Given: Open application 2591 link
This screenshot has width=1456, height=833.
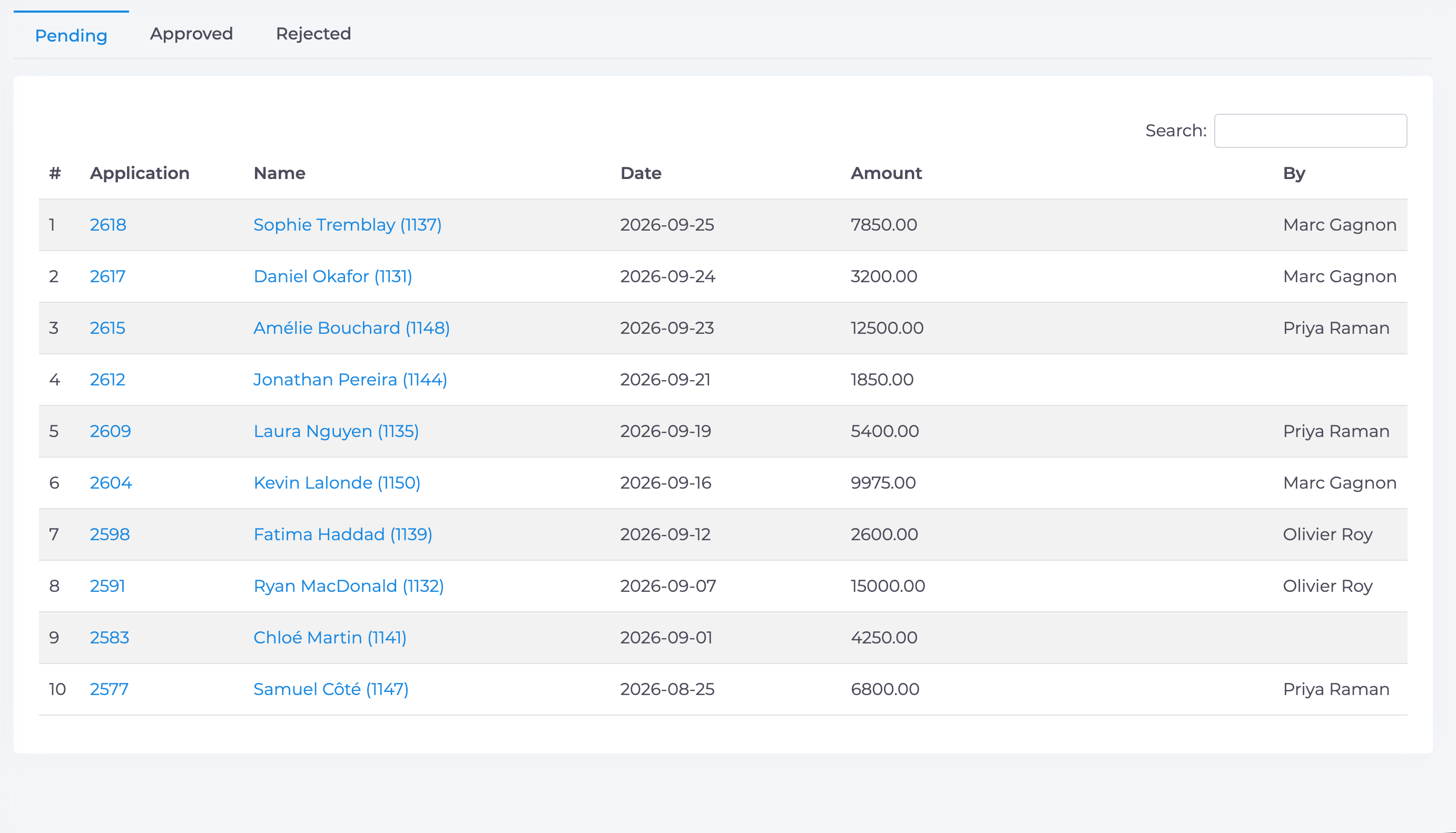Looking at the screenshot, I should [107, 586].
